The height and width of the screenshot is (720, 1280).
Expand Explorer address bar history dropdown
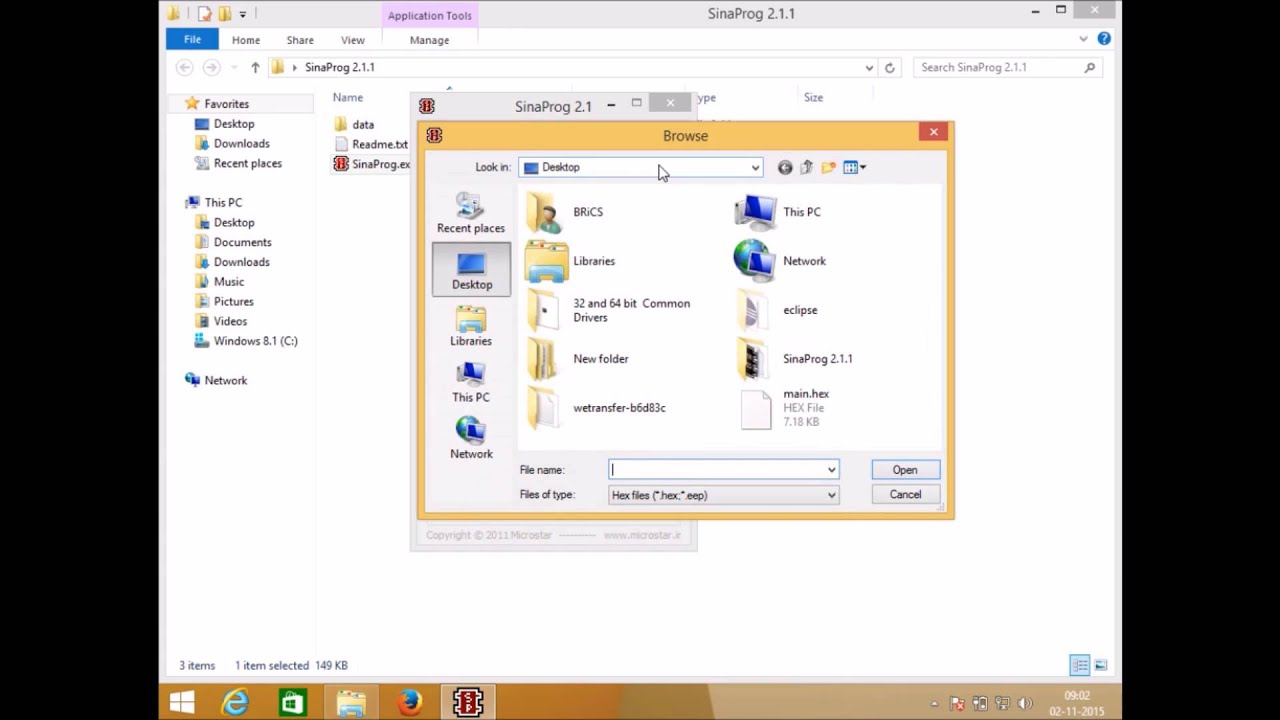tap(869, 67)
